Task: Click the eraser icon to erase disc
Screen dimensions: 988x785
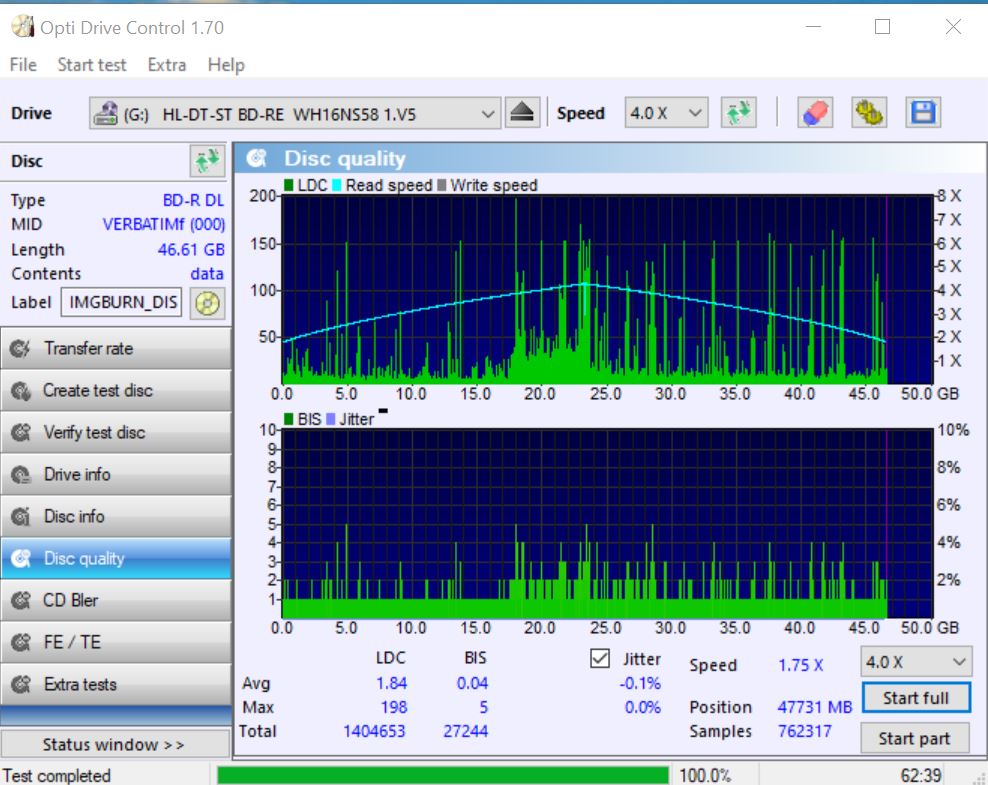Action: pos(815,113)
